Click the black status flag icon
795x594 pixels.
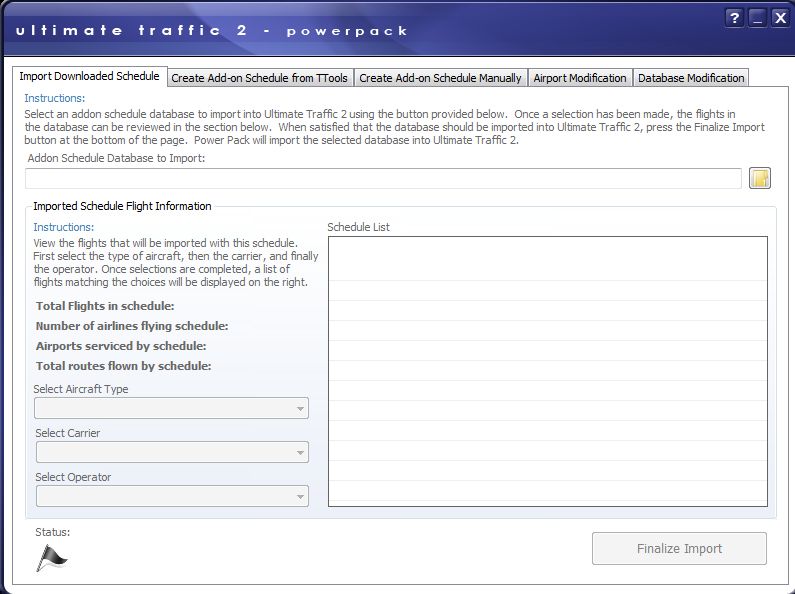pyautogui.click(x=51, y=558)
